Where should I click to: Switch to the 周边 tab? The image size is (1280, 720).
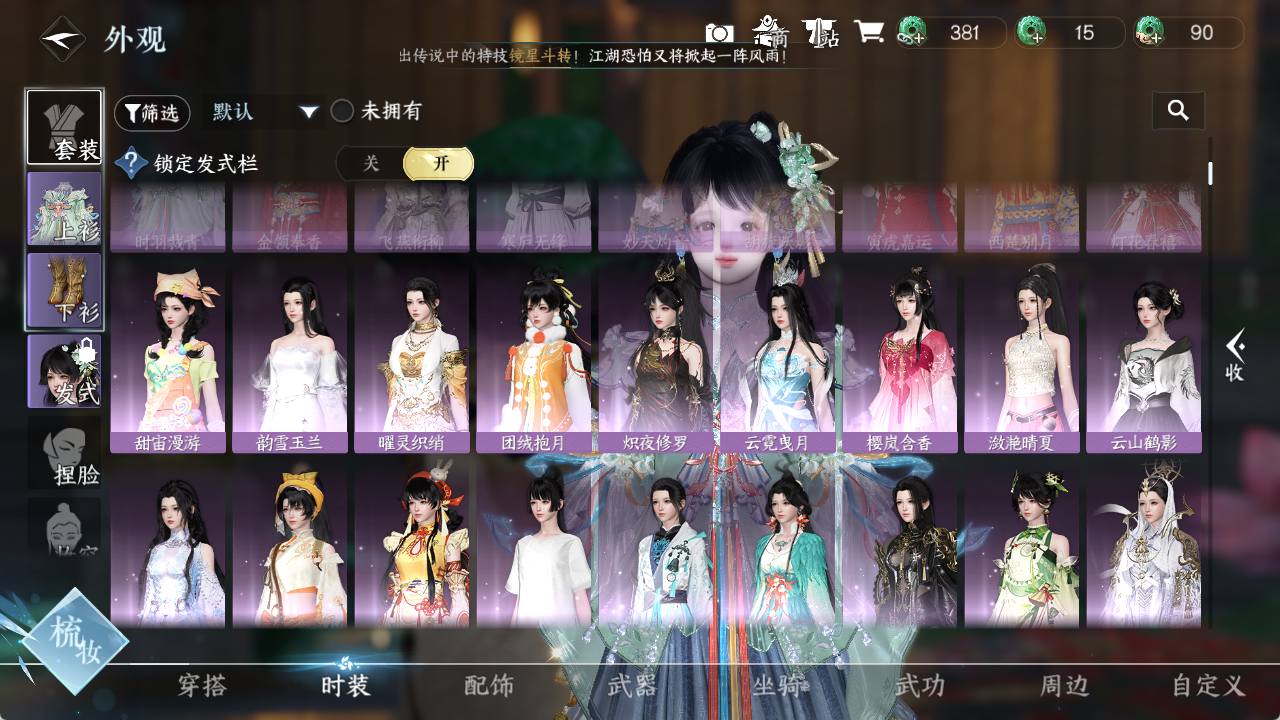(1064, 685)
